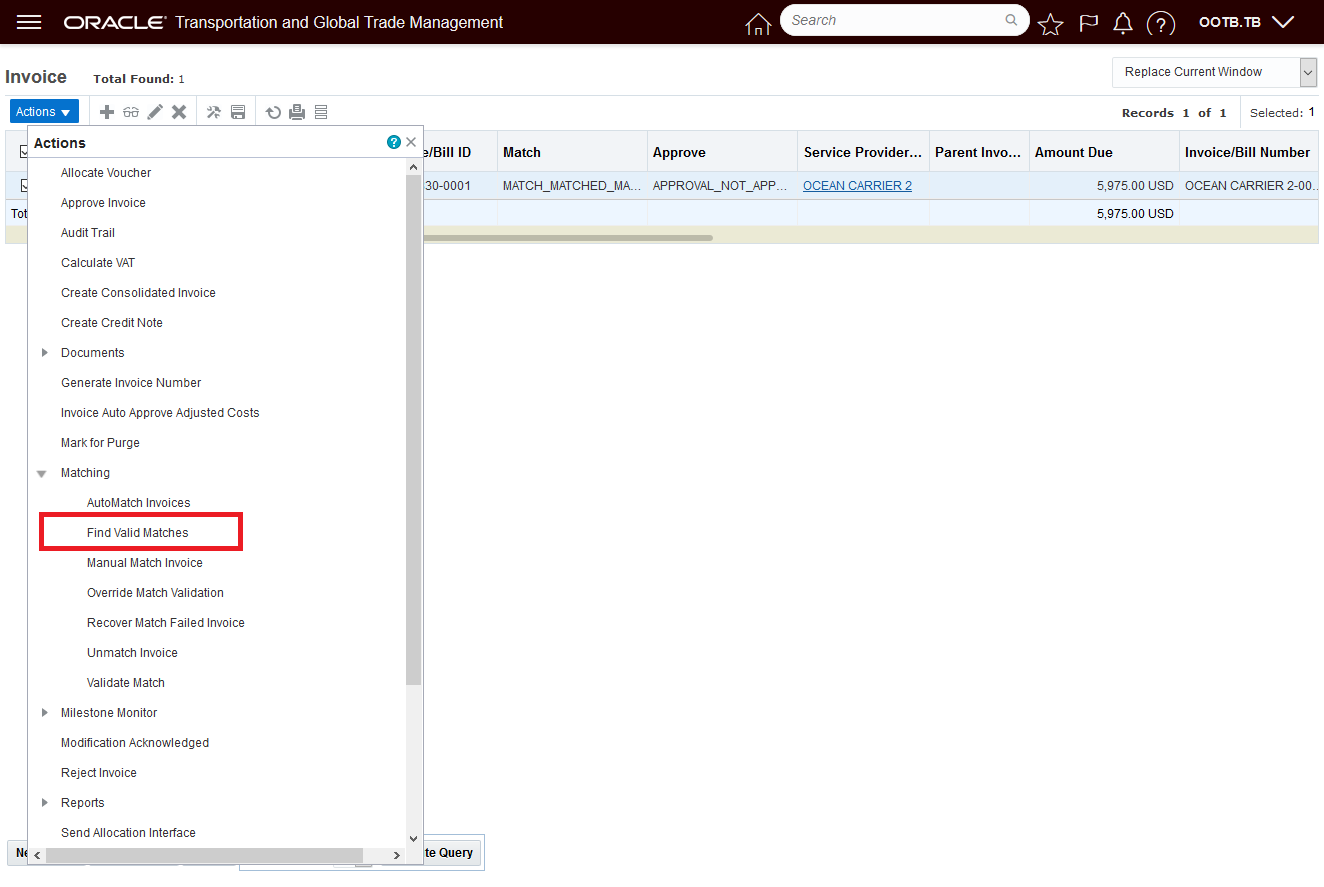
Task: Click the APPROVAL_NOT_APP... cell
Action: pos(722,186)
